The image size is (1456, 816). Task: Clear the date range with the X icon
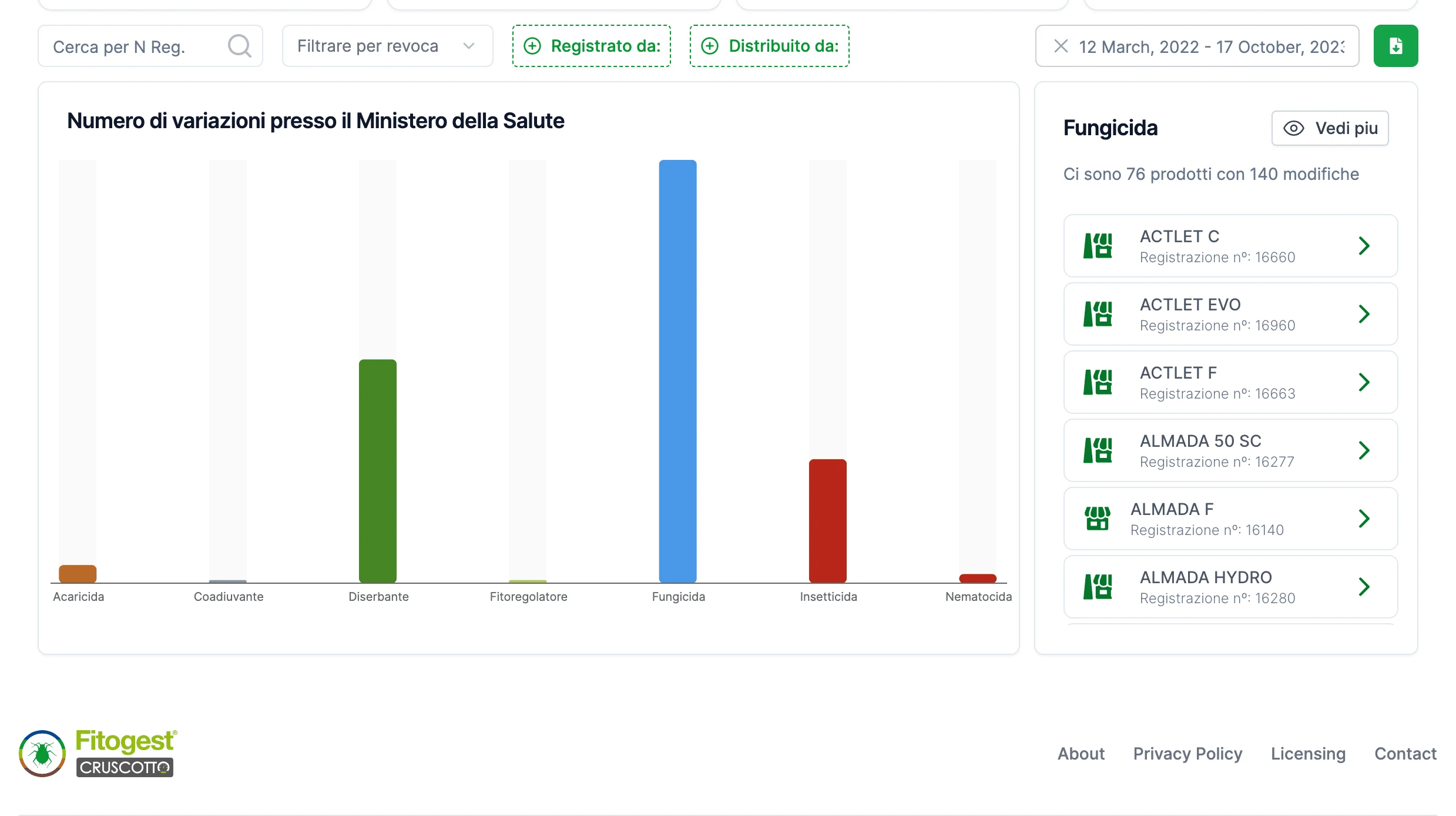[x=1061, y=46]
